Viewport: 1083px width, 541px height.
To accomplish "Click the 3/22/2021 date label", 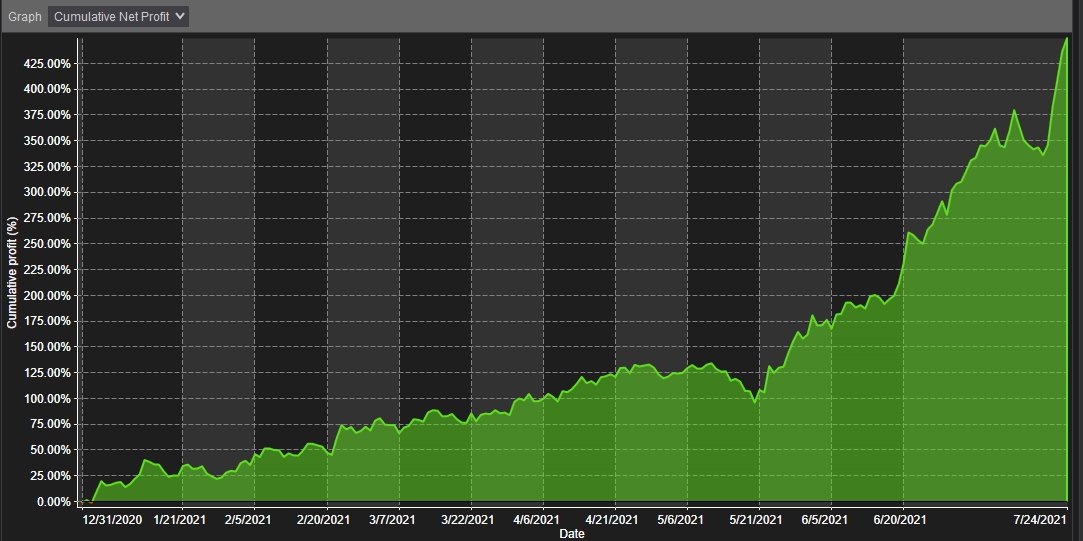I will point(468,520).
